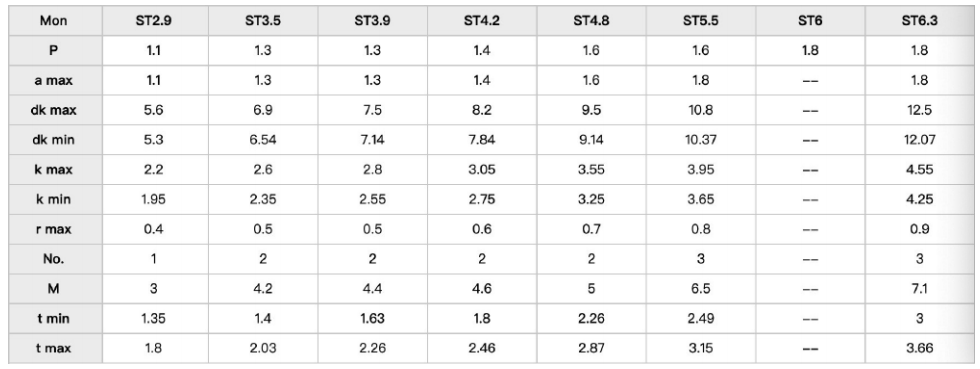The image size is (980, 369).
Task: Click the 10.37 dk min cell
Action: tap(701, 140)
